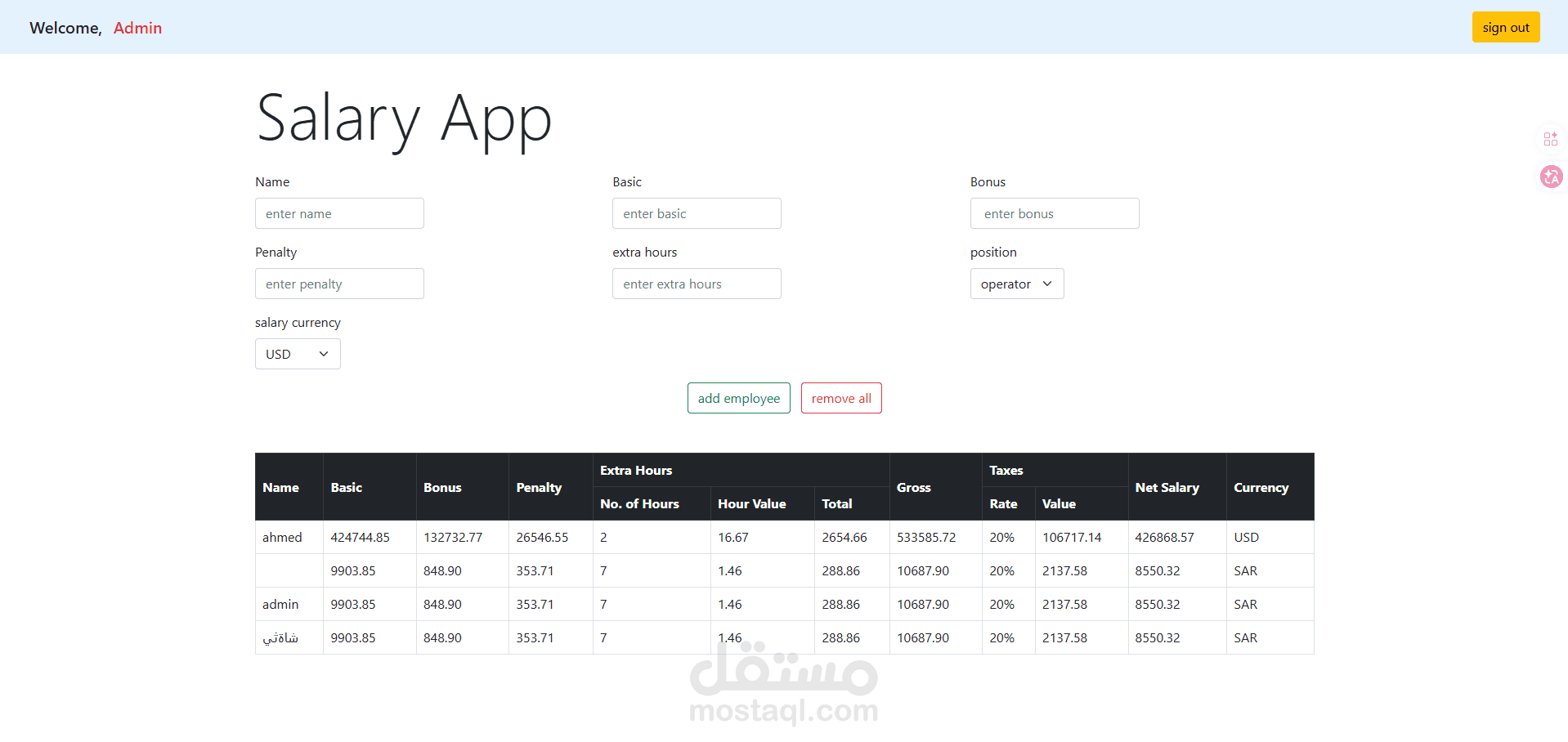Focus the enter bonus input field
Screen dimensions: 1568x742
pos(1055,213)
